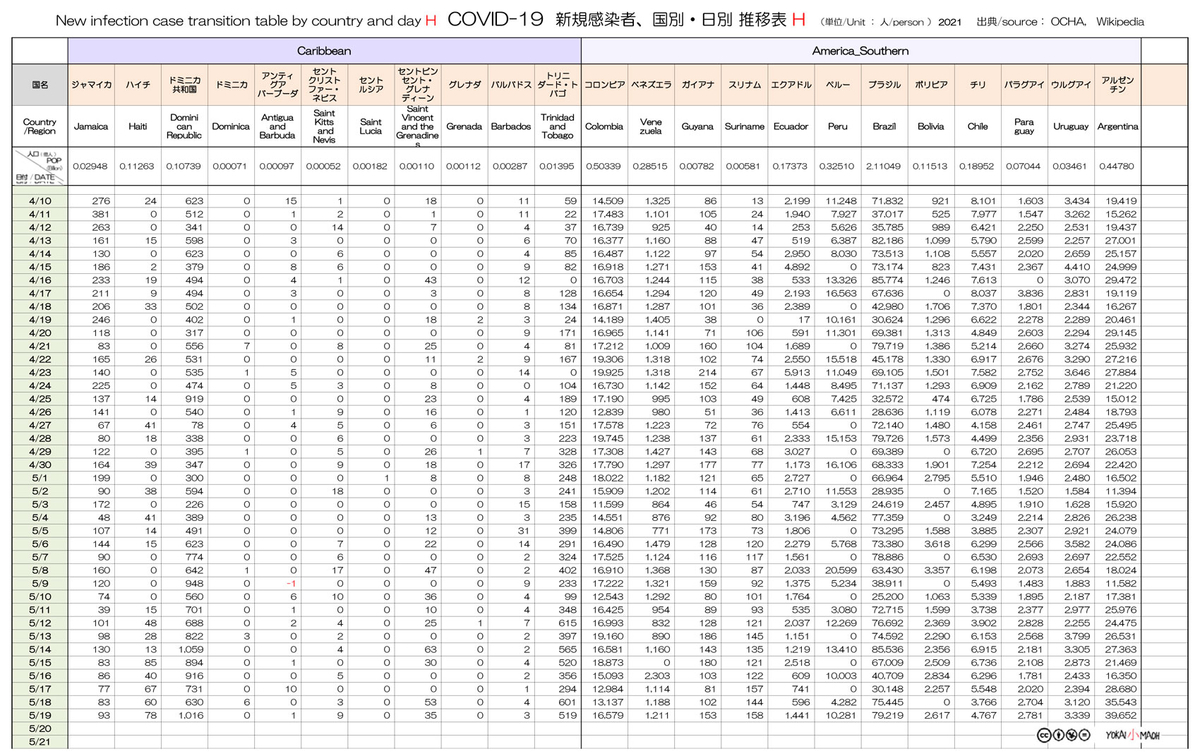Click the '5/9' date row label
1200x756 pixels.
click(40, 583)
